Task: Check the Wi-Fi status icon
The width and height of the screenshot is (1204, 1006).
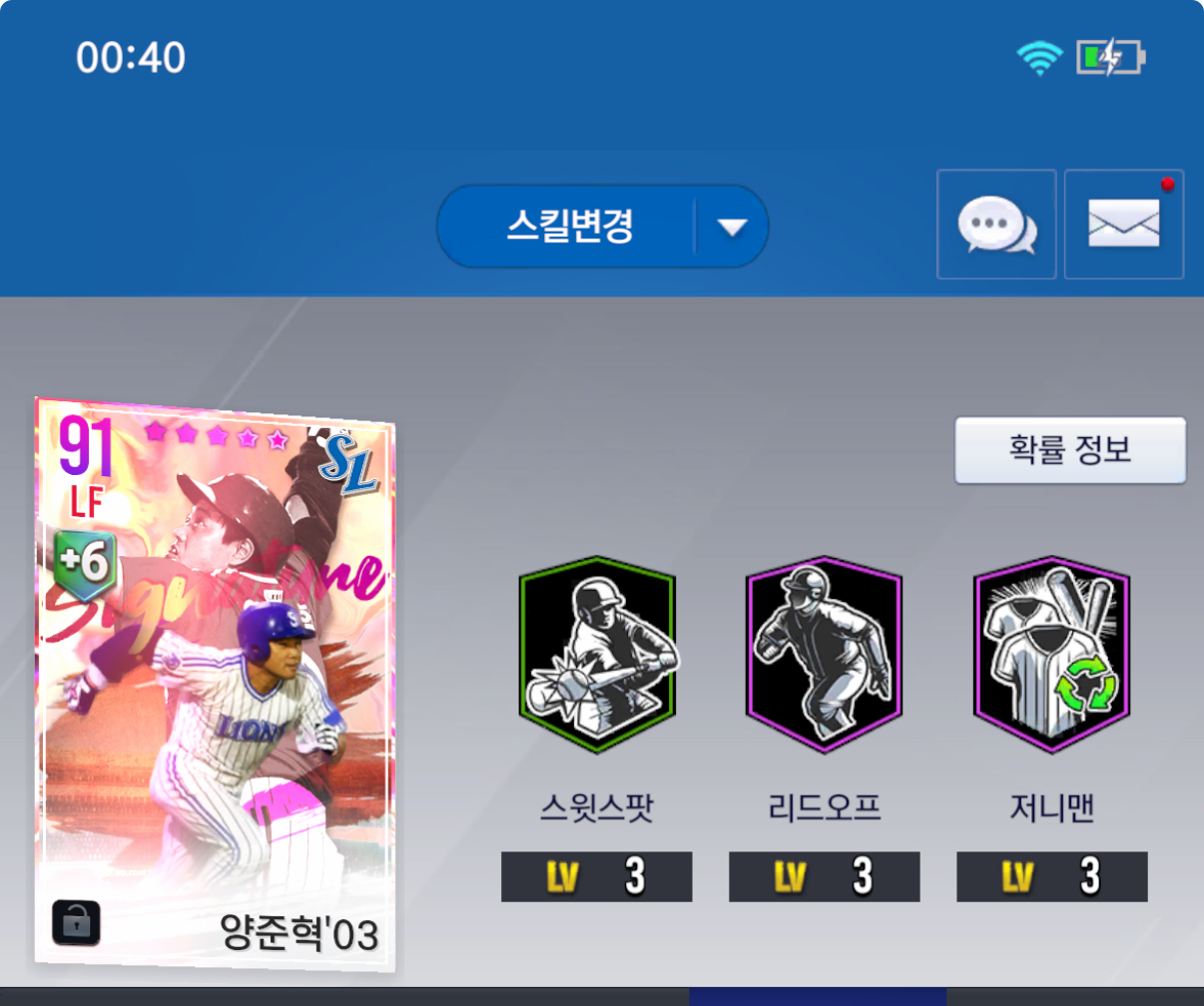Action: (1040, 58)
